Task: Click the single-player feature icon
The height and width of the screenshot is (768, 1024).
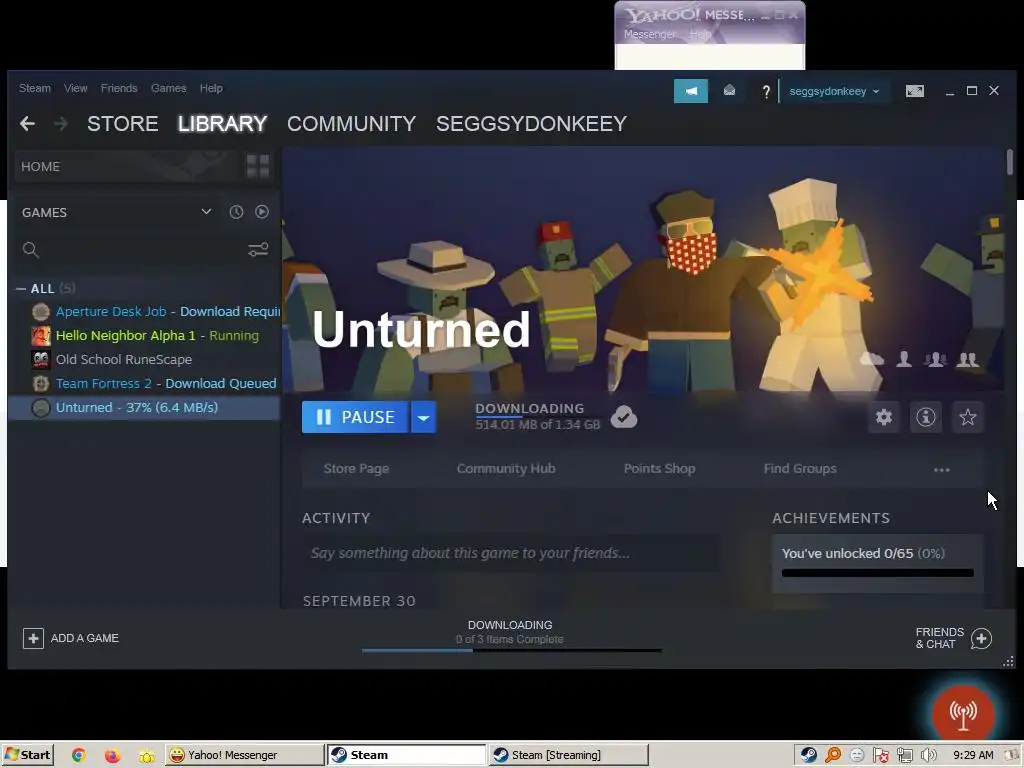Action: coord(904,359)
